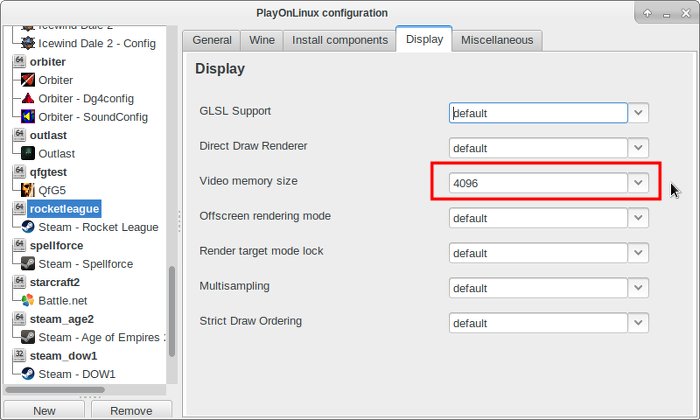Click the Outlast game icon
The width and height of the screenshot is (700, 420).
tap(28, 153)
